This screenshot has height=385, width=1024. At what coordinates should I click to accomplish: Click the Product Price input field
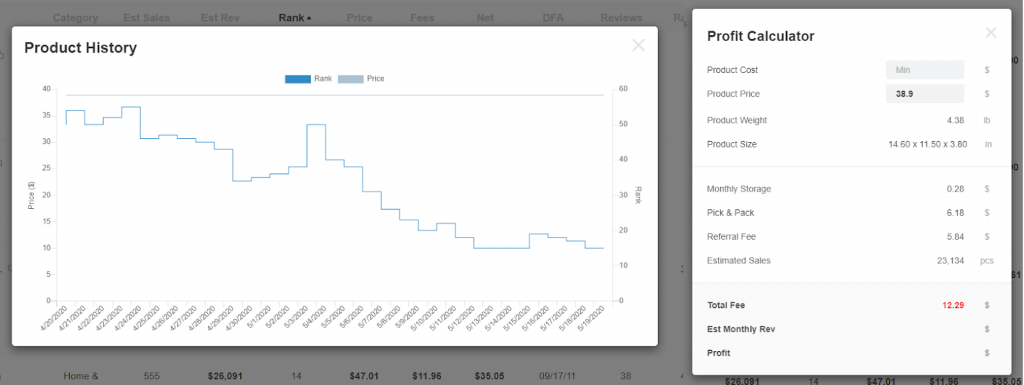point(925,93)
